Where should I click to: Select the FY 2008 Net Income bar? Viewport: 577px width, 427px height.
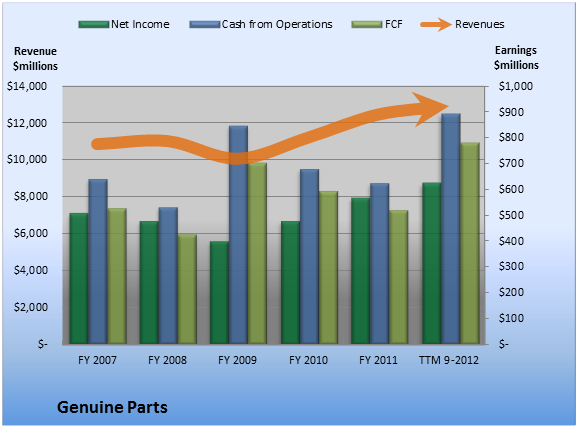149,283
